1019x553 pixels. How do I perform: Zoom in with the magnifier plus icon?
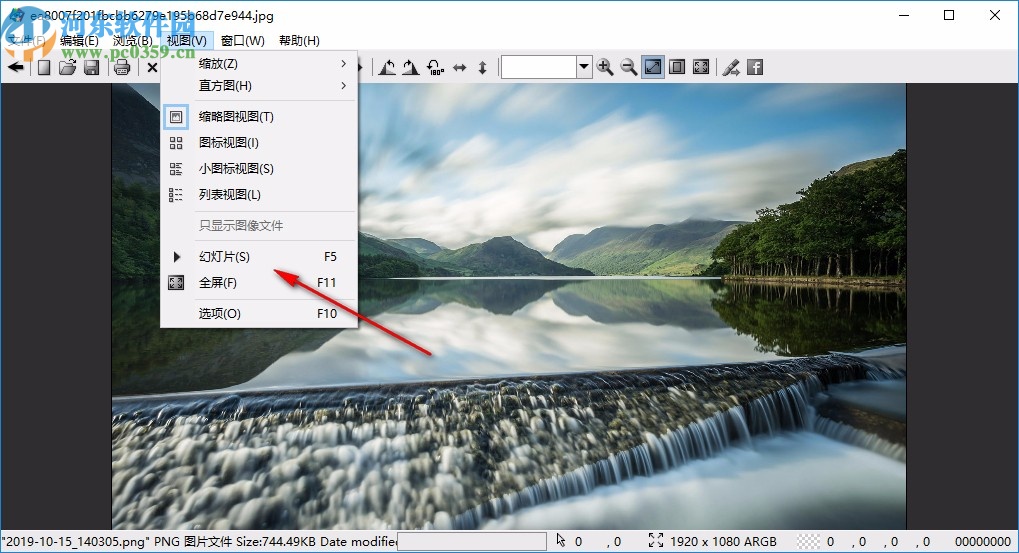[x=605, y=67]
